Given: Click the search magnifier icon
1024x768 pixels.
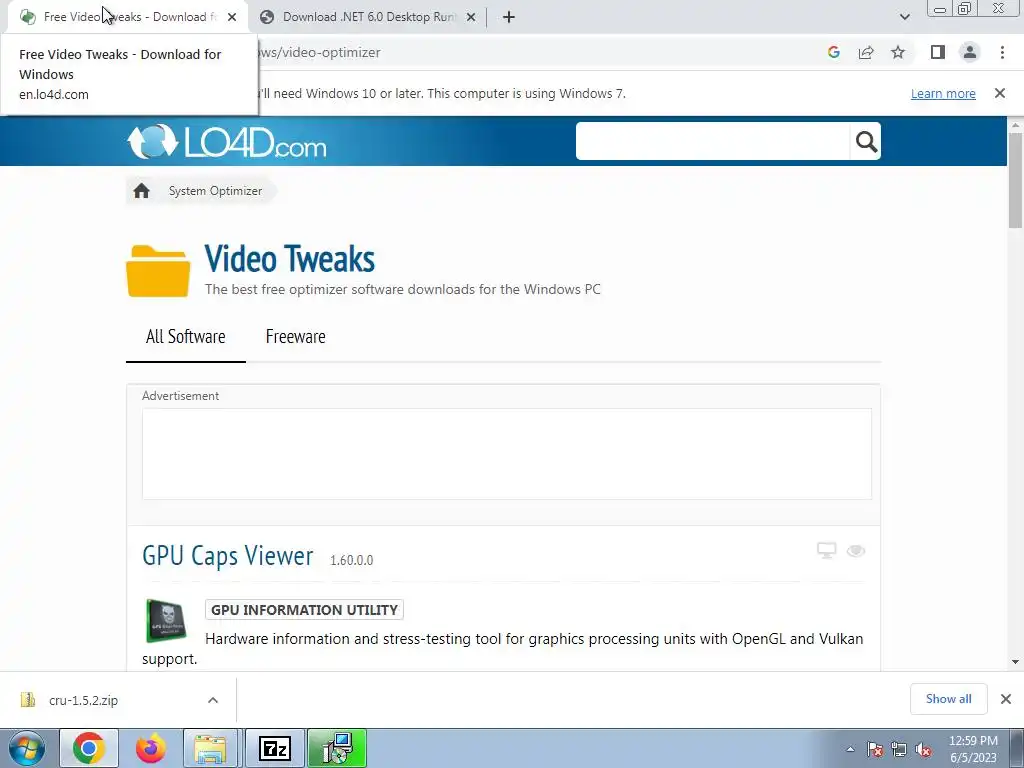Looking at the screenshot, I should pyautogui.click(x=866, y=141).
